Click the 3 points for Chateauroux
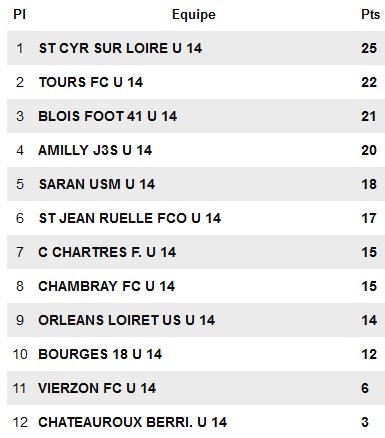Viewport: 385px width, 438px height. point(365,422)
